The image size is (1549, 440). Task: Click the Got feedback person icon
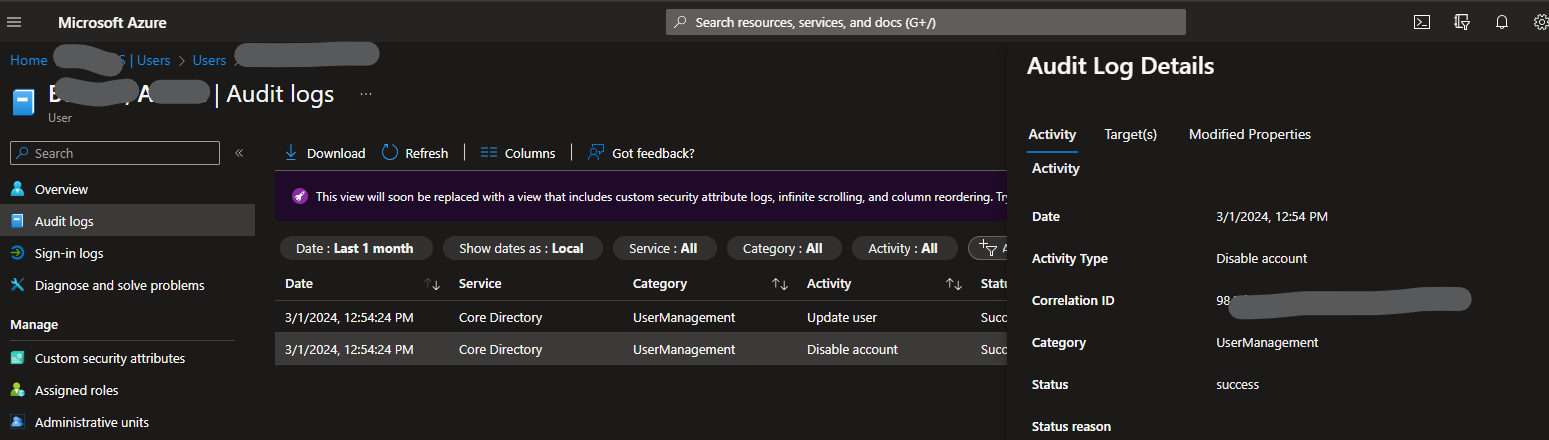pos(596,153)
